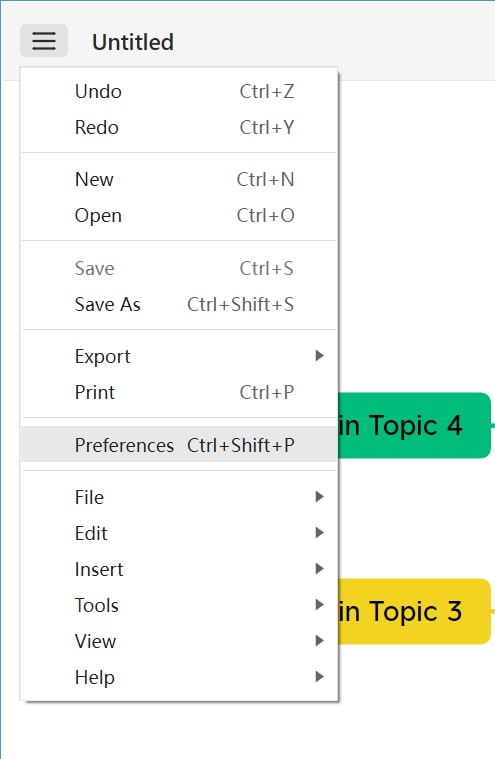Click the greyed-out Save entry
Viewport: 495px width, 759px height.
click(x=179, y=268)
